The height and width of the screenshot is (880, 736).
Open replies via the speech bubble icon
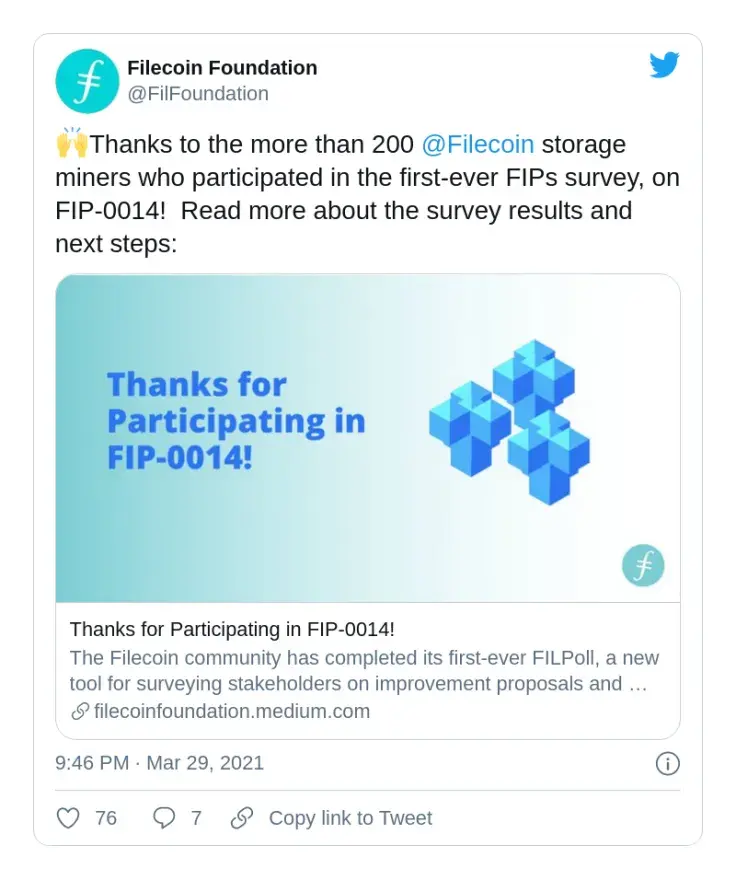(x=164, y=818)
